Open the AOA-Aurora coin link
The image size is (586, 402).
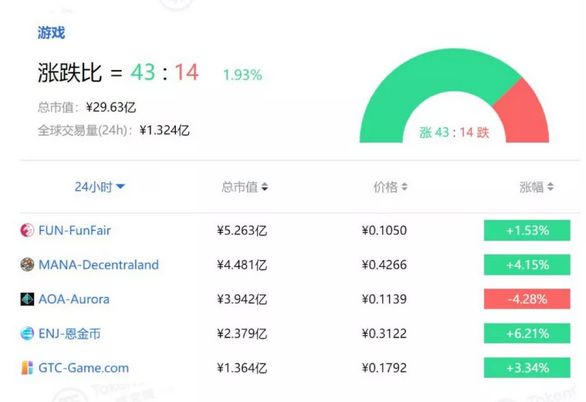[x=74, y=299]
